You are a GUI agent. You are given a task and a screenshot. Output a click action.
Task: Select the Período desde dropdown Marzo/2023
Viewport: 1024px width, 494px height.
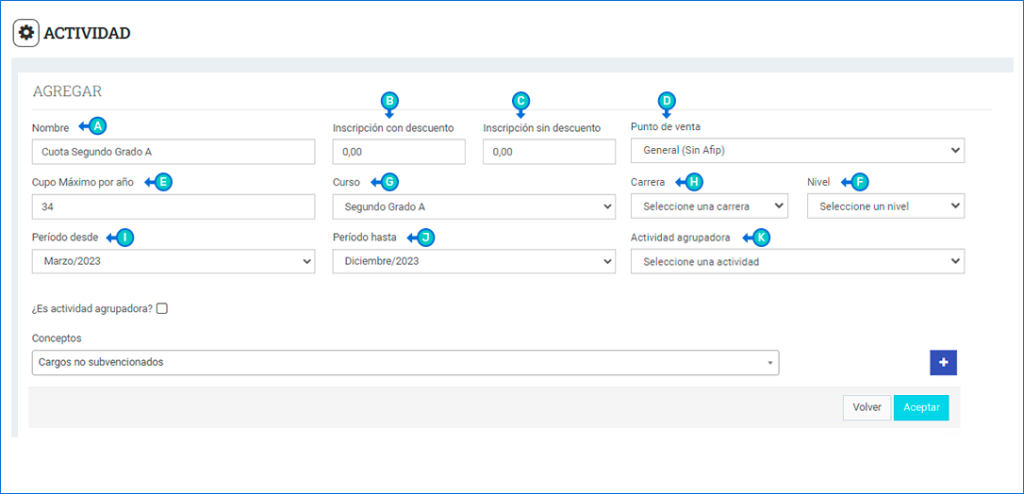pyautogui.click(x=173, y=261)
